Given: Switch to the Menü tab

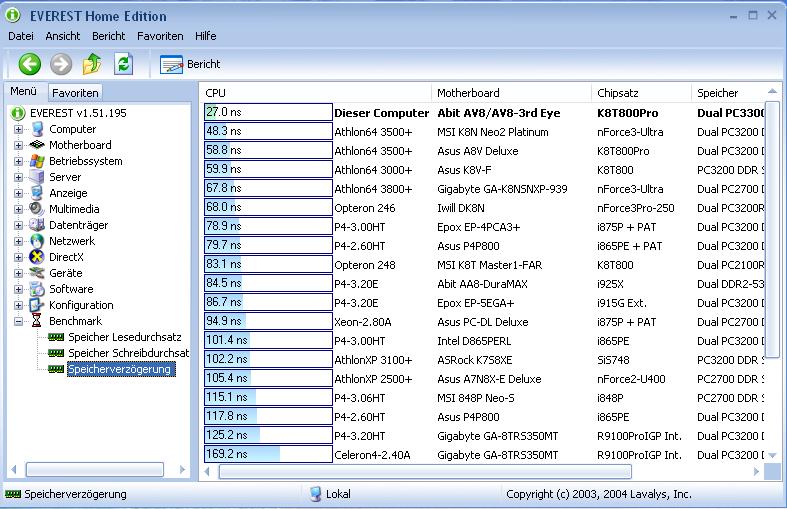Looking at the screenshot, I should 24,91.
